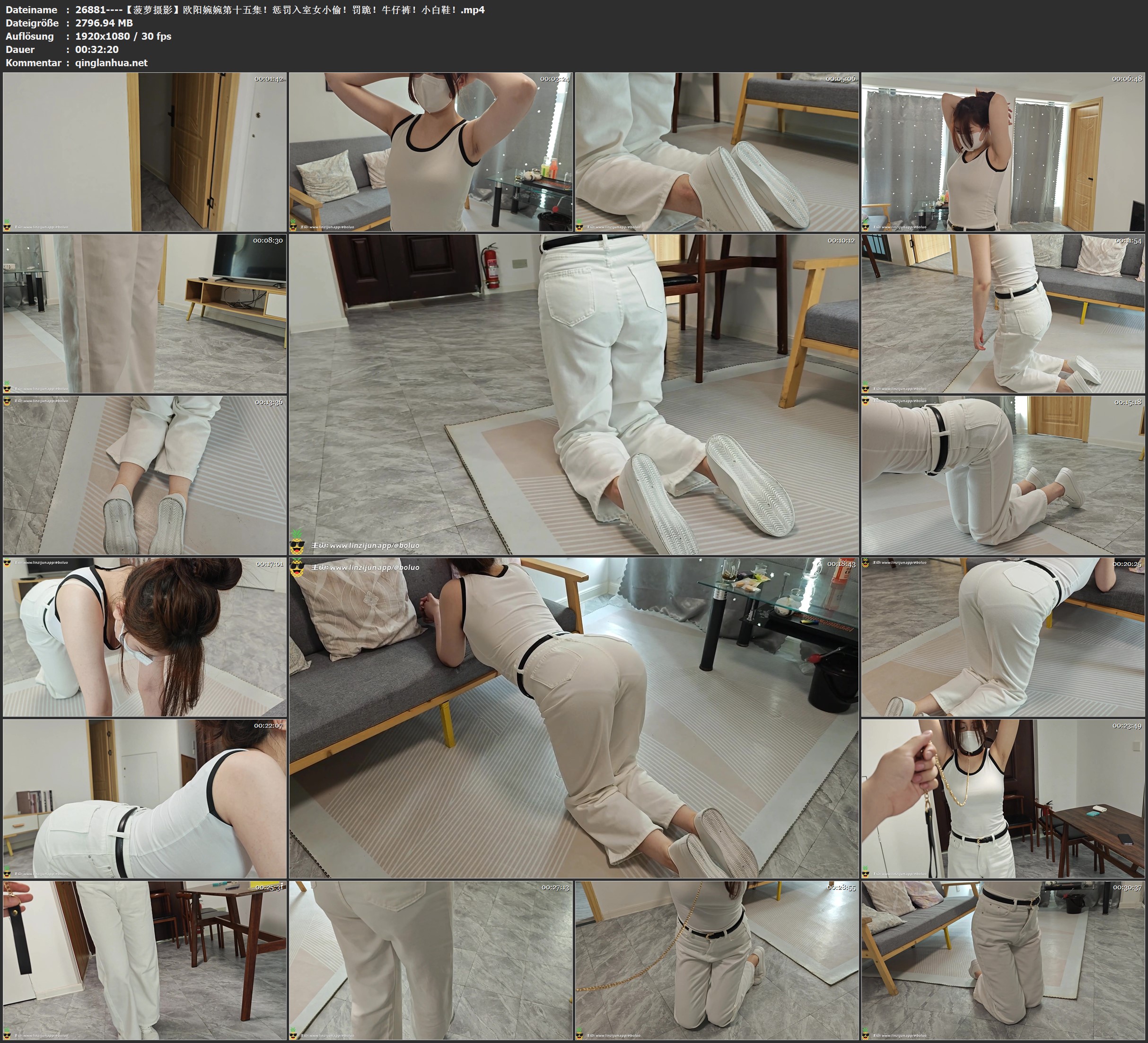
Task: Click the qinglanhua.net comment text
Action: (111, 62)
